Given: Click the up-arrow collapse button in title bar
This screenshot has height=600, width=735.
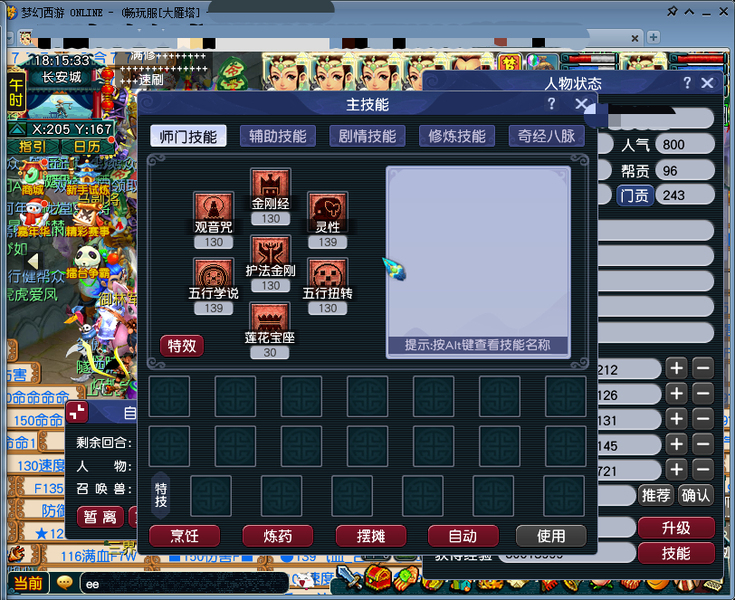Looking at the screenshot, I should tap(689, 11).
